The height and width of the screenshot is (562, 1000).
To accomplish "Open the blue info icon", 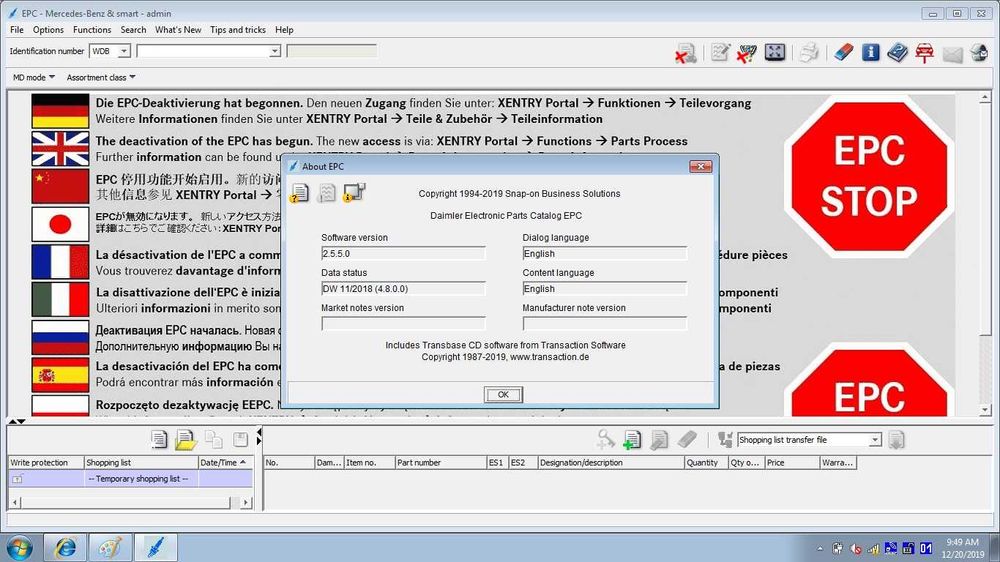I will [871, 53].
